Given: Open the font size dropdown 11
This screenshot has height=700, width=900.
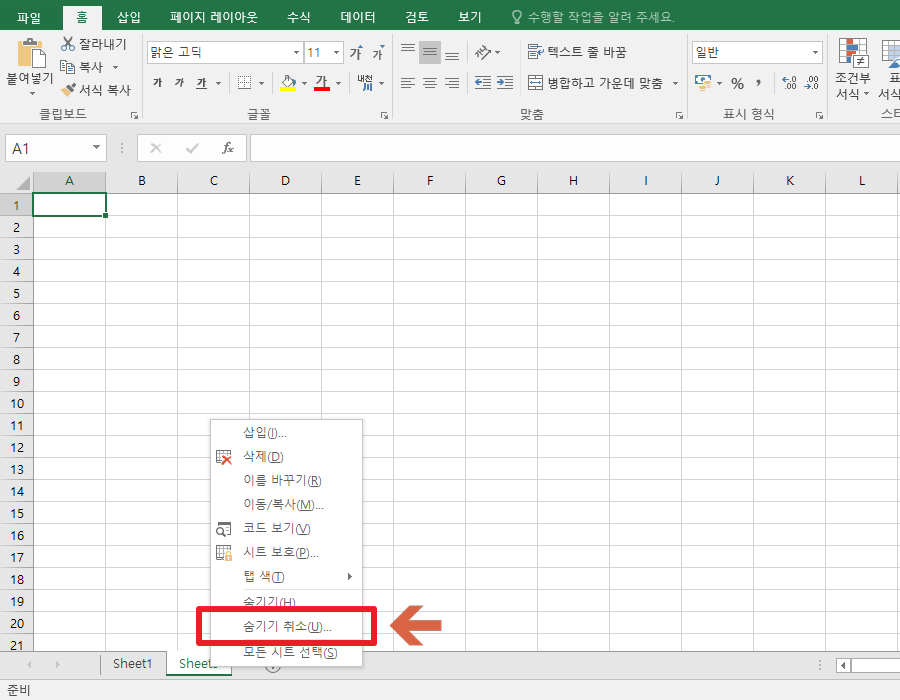Looking at the screenshot, I should 336,53.
